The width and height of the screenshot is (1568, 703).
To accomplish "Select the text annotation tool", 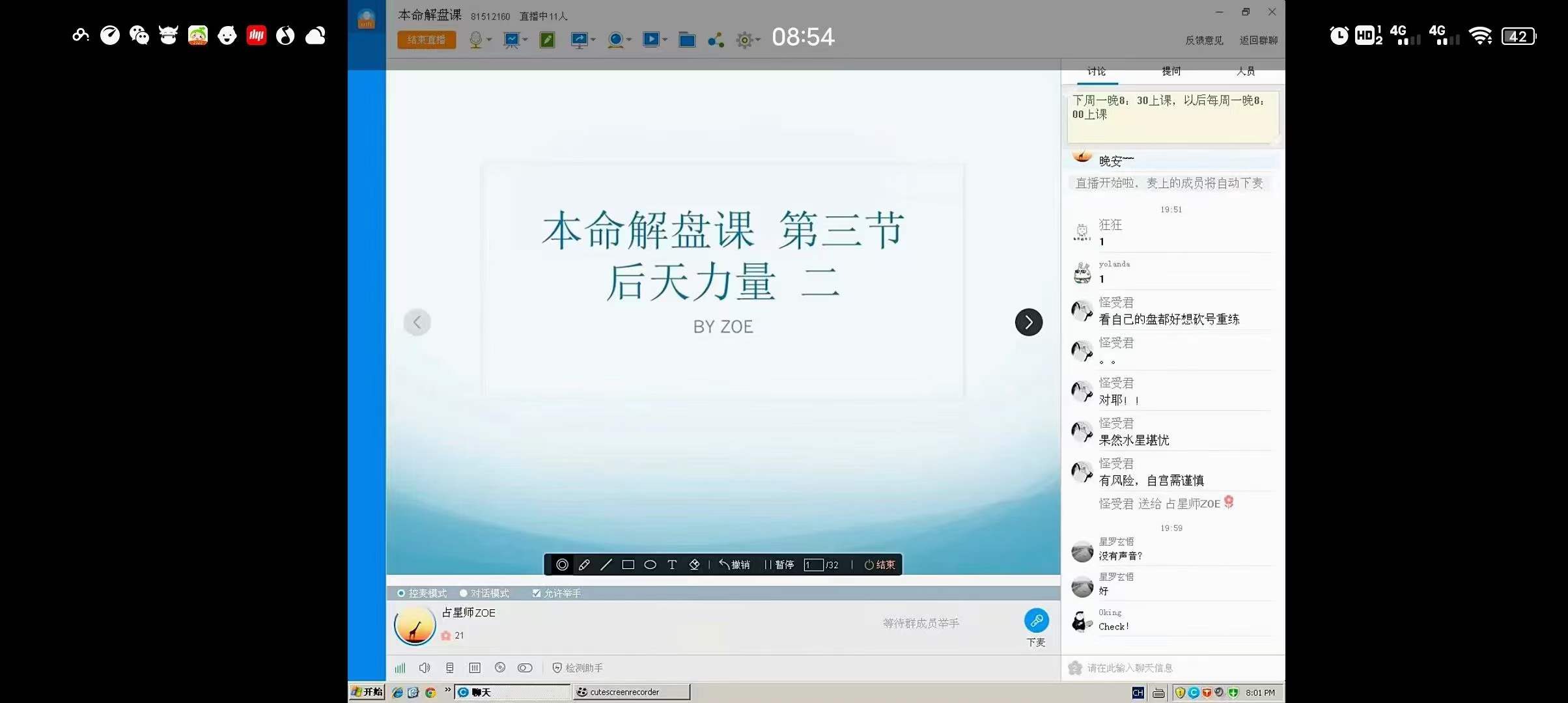I will coord(672,565).
